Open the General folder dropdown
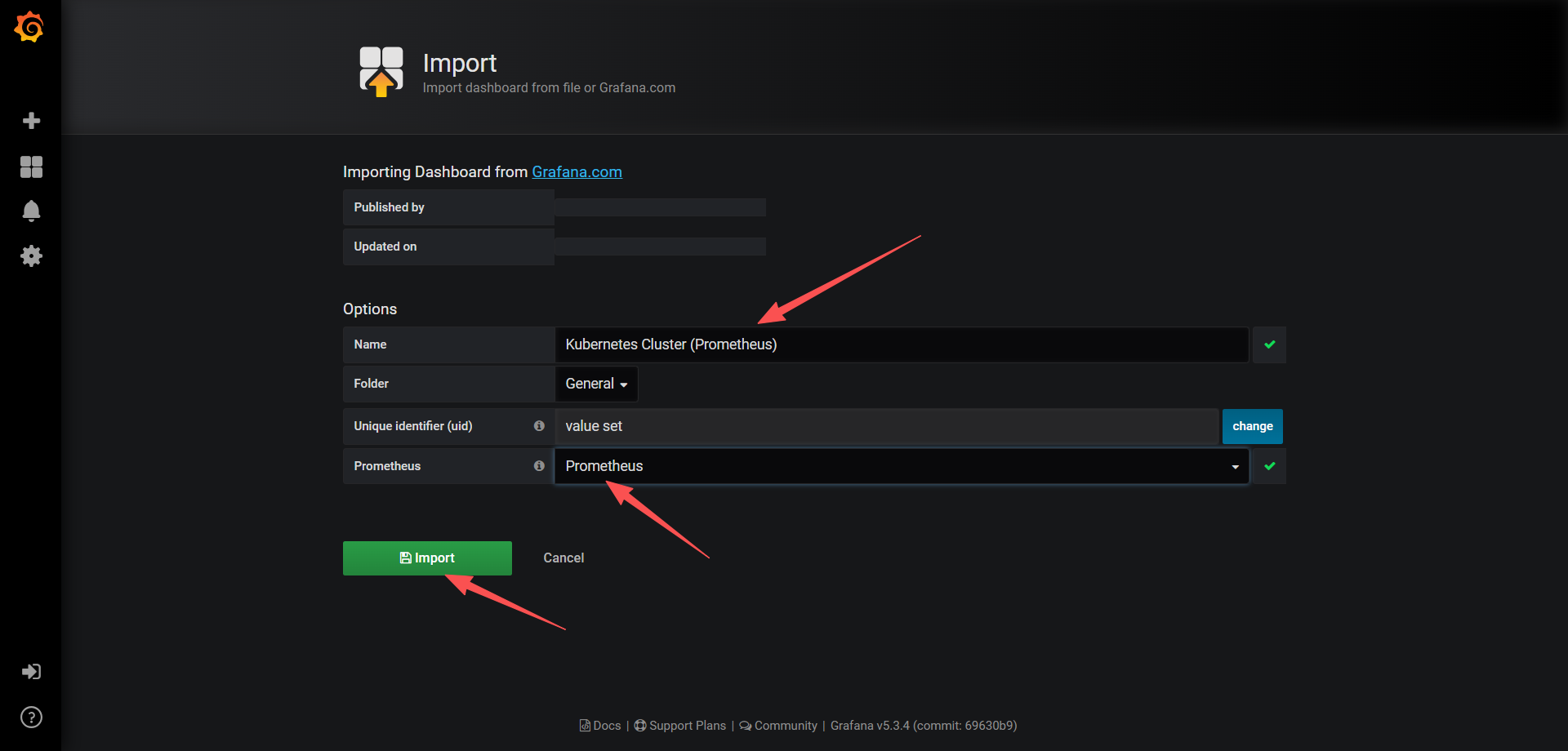This screenshot has height=751, width=1568. point(596,384)
